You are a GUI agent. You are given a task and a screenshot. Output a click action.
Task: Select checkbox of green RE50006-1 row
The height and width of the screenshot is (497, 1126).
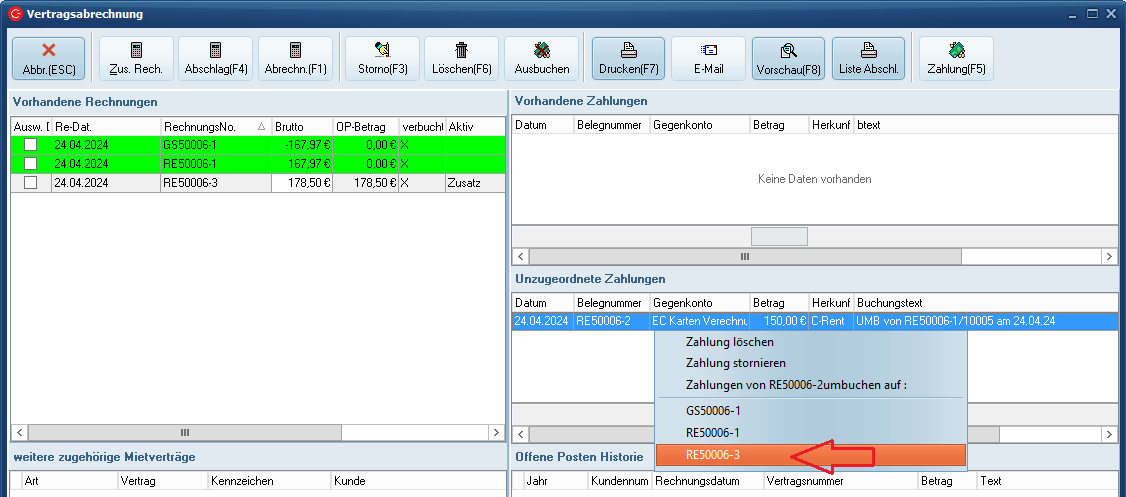tap(31, 164)
